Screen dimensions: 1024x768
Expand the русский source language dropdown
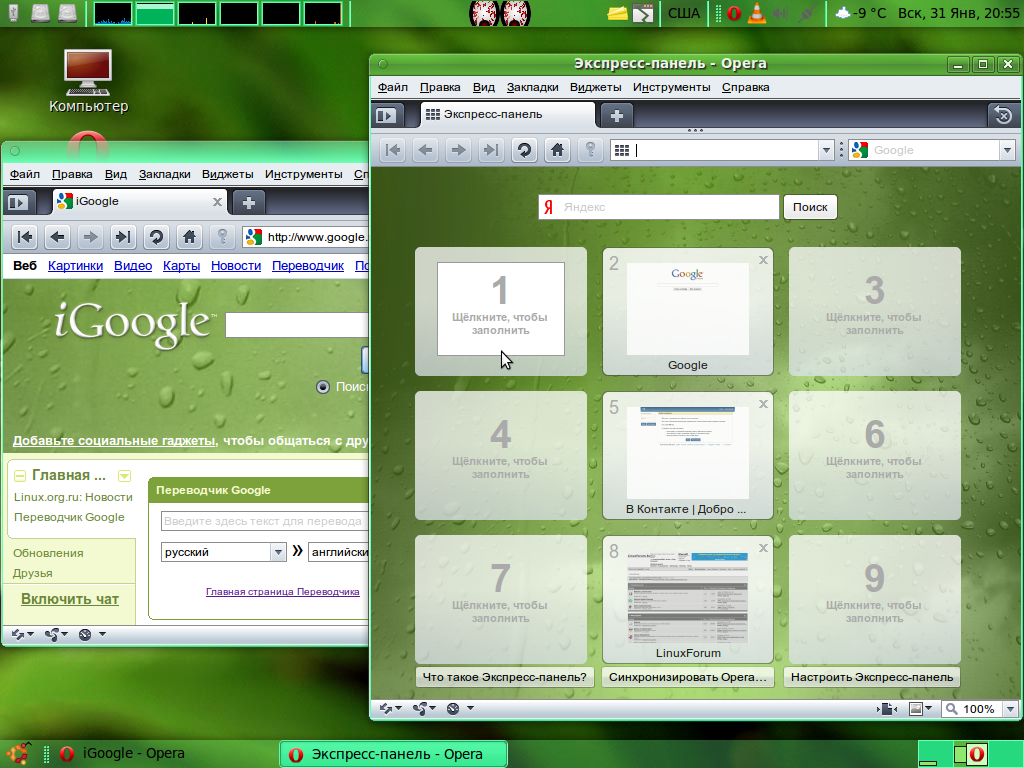277,552
